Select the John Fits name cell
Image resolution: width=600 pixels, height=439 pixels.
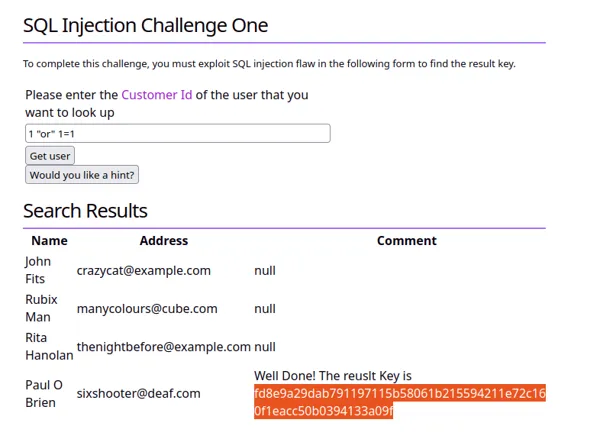[38, 270]
